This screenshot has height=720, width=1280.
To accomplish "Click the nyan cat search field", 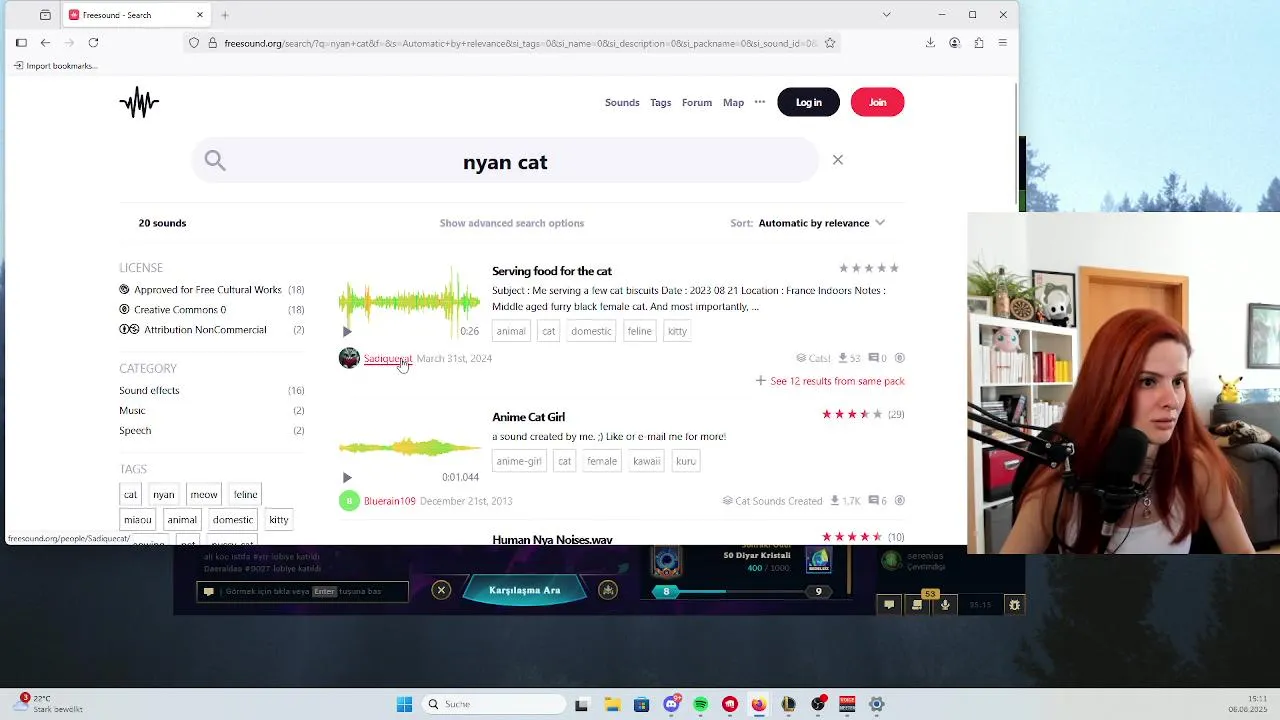I will (505, 162).
